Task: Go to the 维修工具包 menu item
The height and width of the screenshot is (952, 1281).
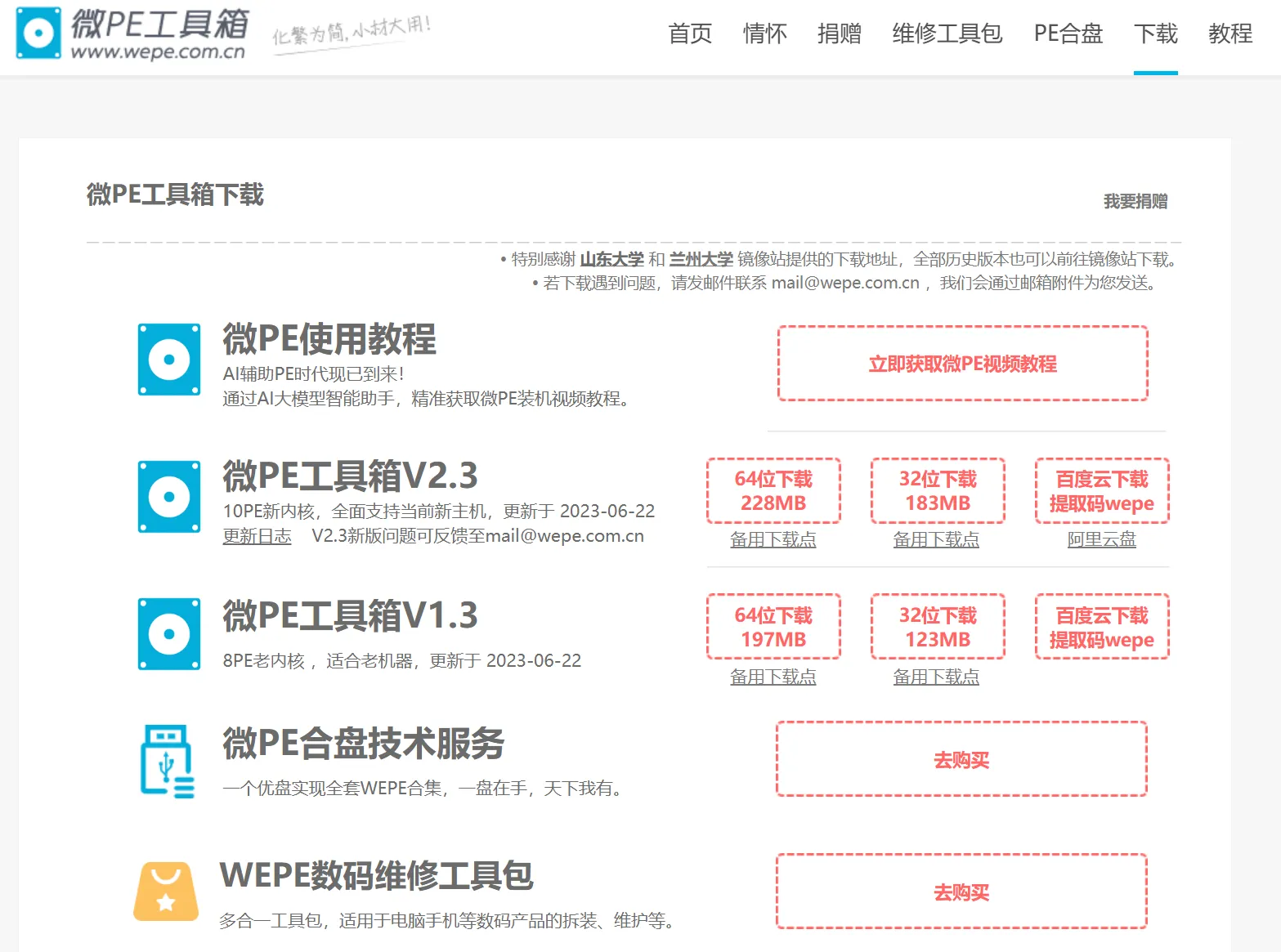Action: 947,34
